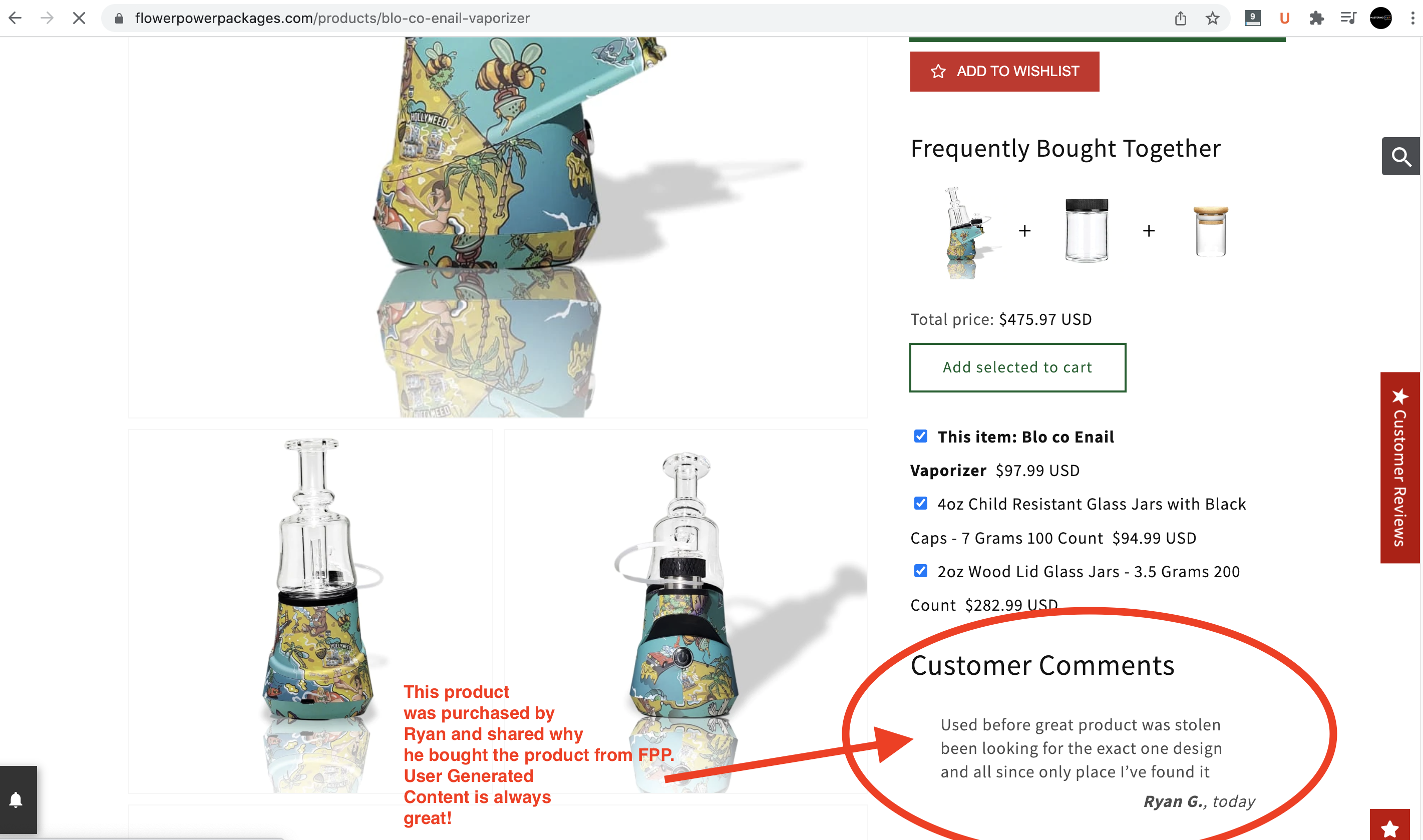The height and width of the screenshot is (840, 1423).
Task: Click the share page icon in address bar
Action: pos(1180,18)
